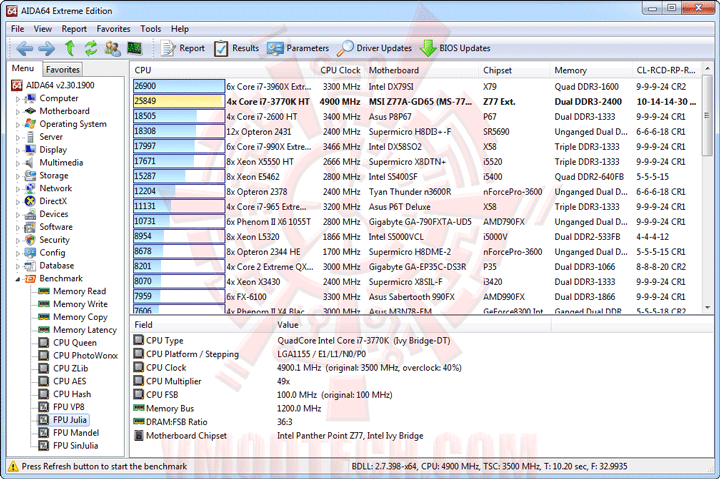
Task: Open the CPU ZLib benchmark
Action: click(63, 368)
